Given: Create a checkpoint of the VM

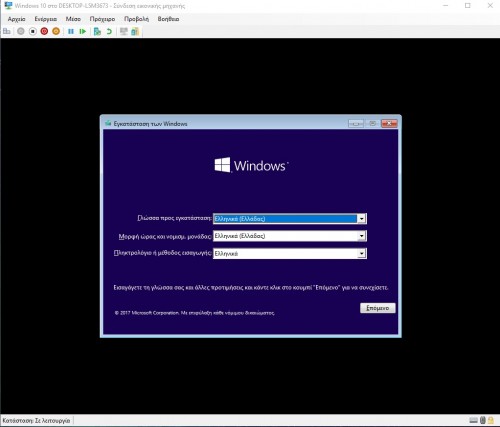Looking at the screenshot, I should pyautogui.click(x=97, y=31).
